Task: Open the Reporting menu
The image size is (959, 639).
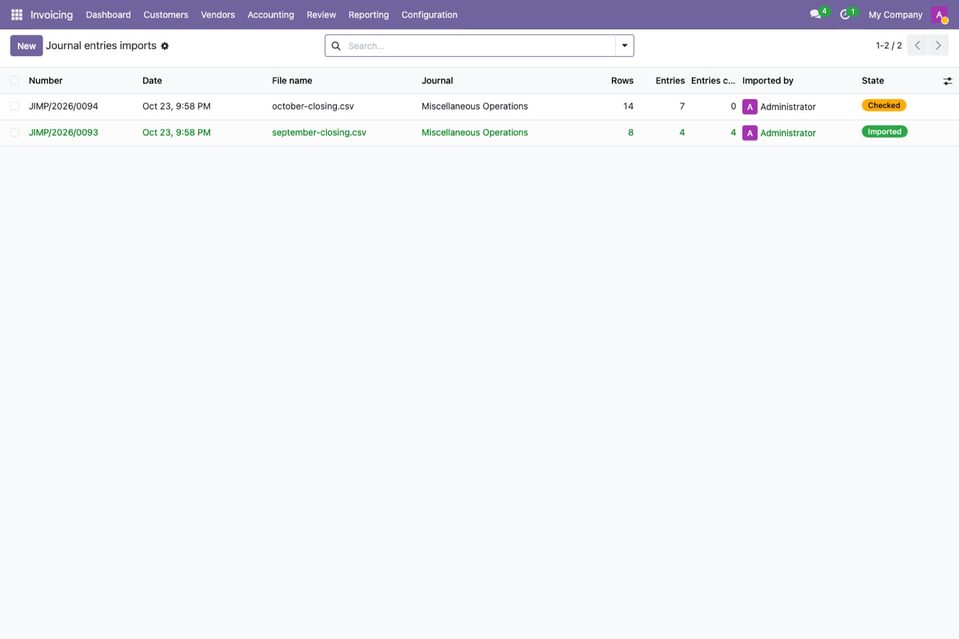Action: click(x=368, y=15)
